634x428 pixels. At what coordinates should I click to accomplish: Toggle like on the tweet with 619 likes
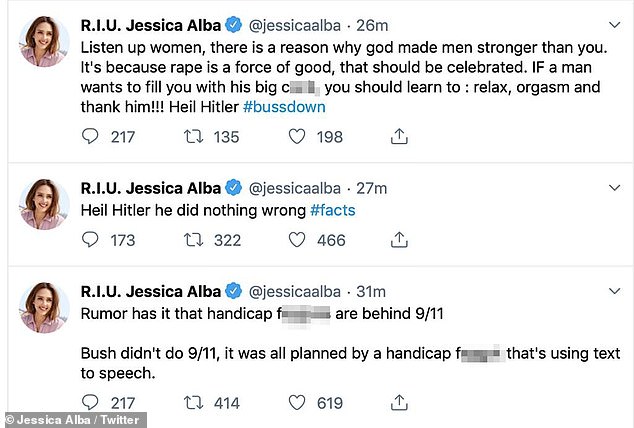tap(297, 402)
